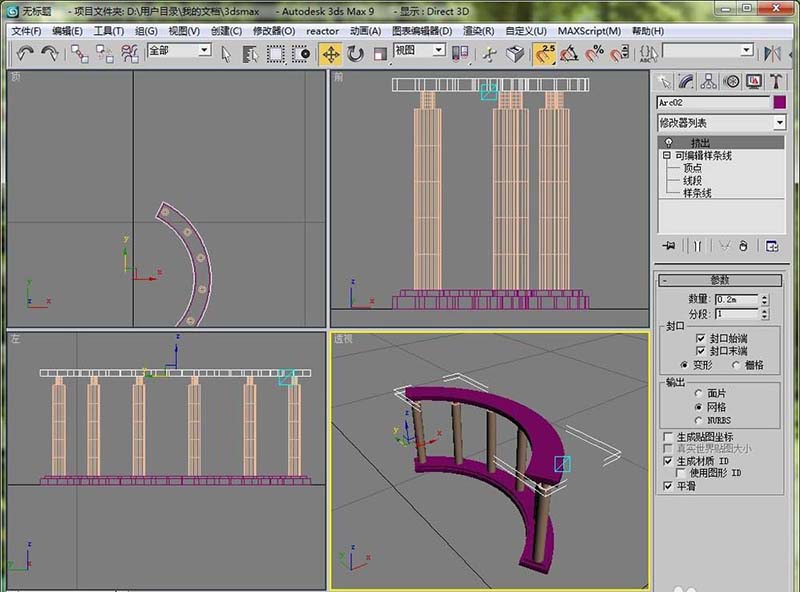Toggle the 封口始端 checkbox
This screenshot has height=592, width=800.
coord(699,338)
